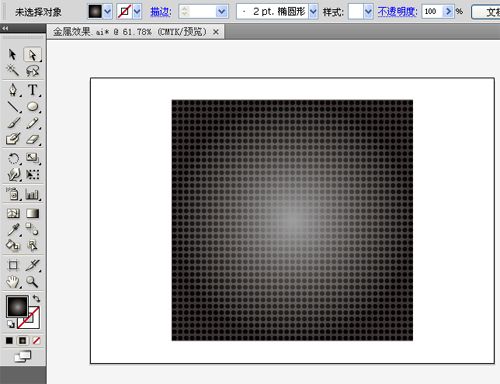Set solid Color mode below swatches

click(x=9, y=340)
